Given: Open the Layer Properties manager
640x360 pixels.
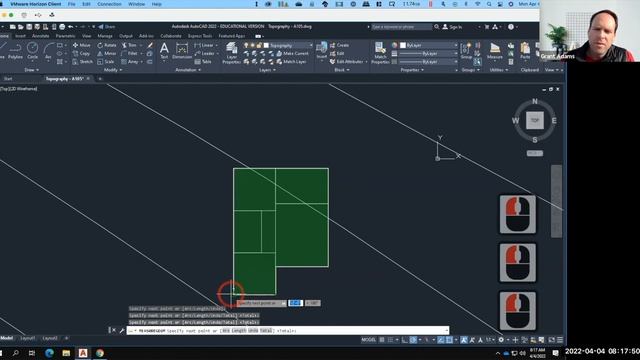Looking at the screenshot, I should (x=231, y=53).
